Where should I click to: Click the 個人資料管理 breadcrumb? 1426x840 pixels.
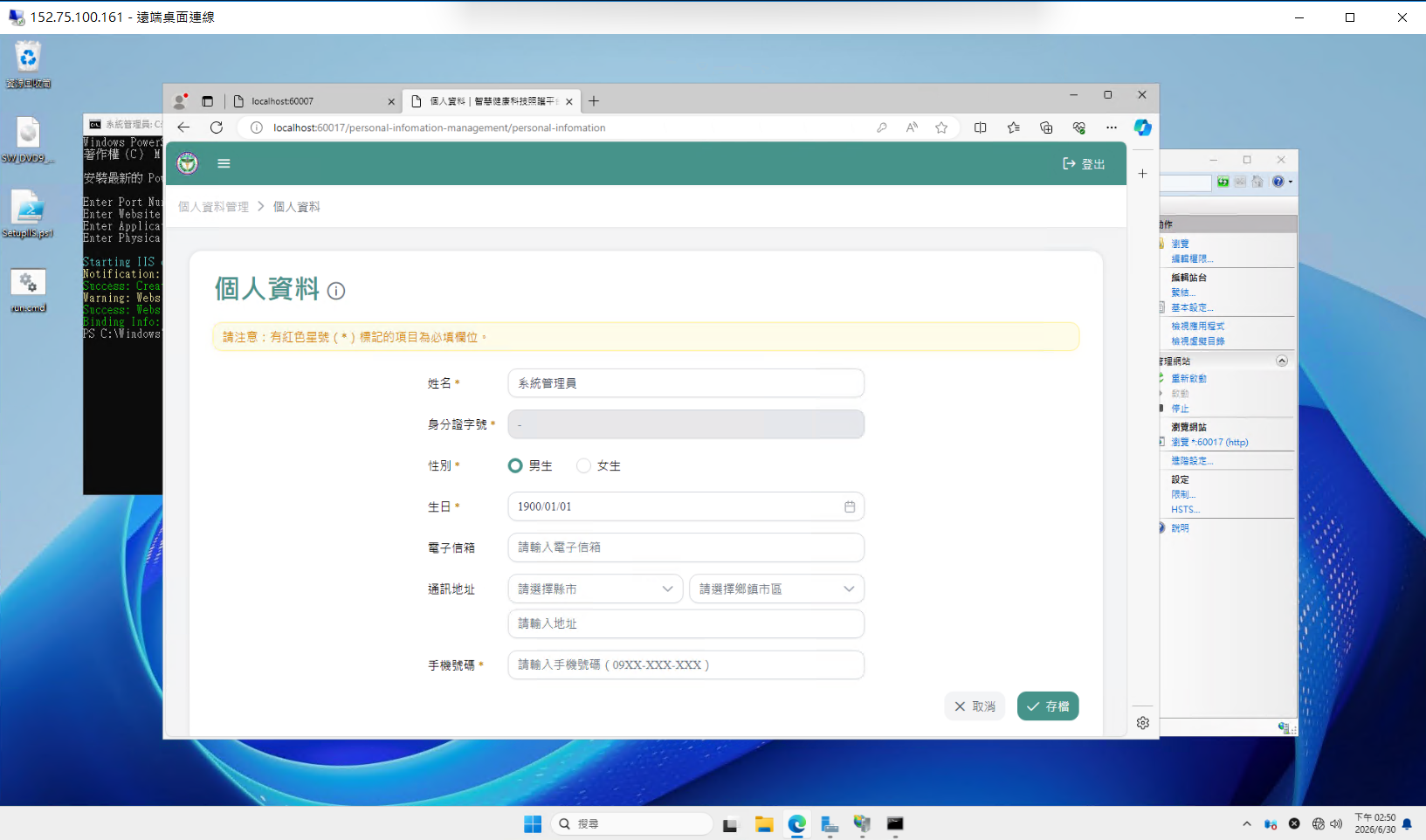213,207
